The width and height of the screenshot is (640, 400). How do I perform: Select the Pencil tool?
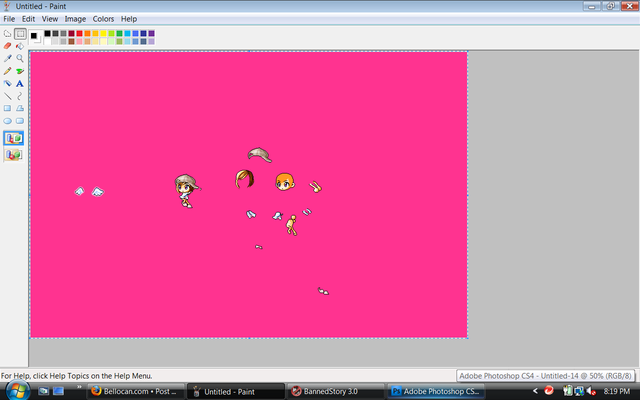(7, 71)
